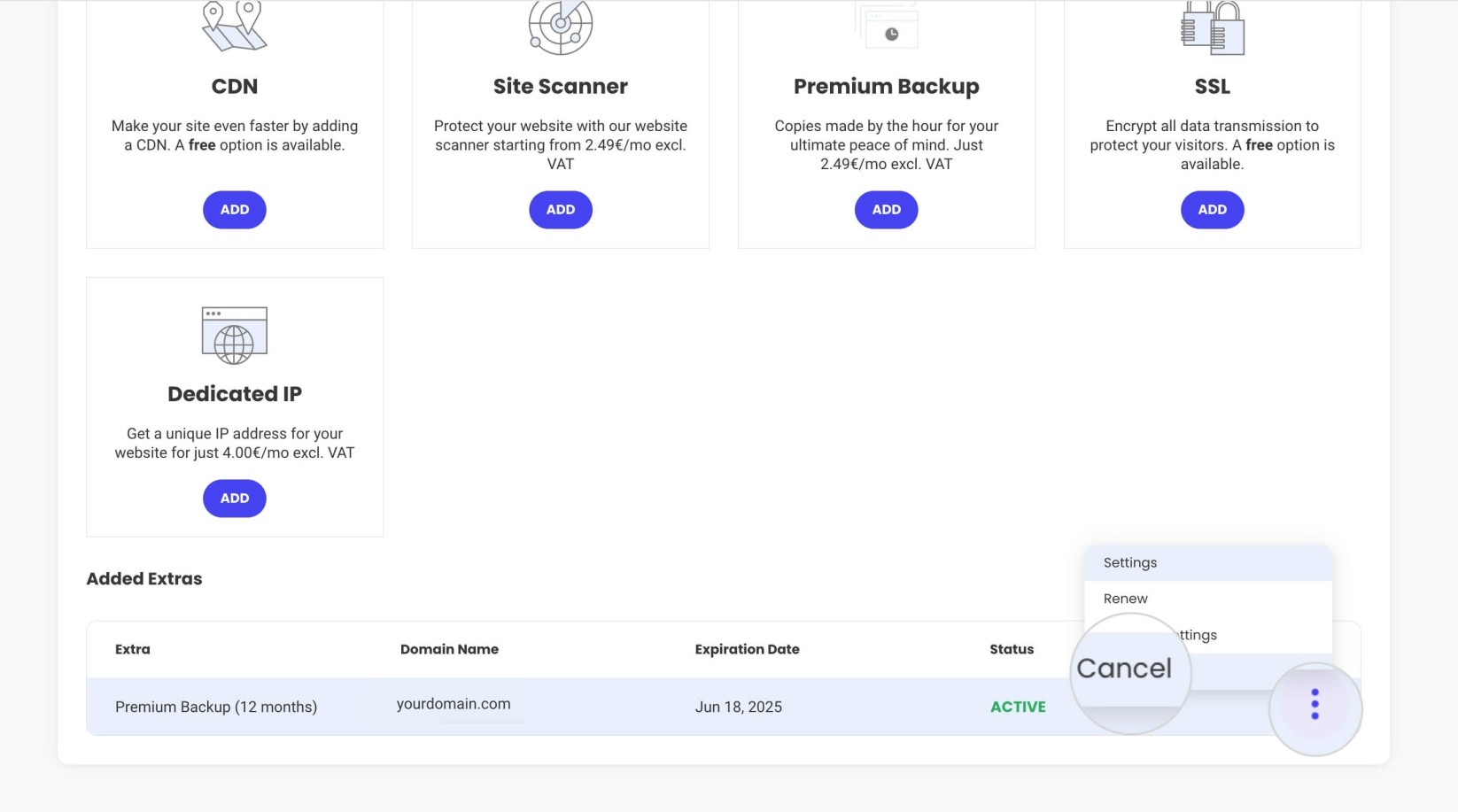Image resolution: width=1458 pixels, height=812 pixels.
Task: Click the Added Extras heading
Action: pos(143,578)
